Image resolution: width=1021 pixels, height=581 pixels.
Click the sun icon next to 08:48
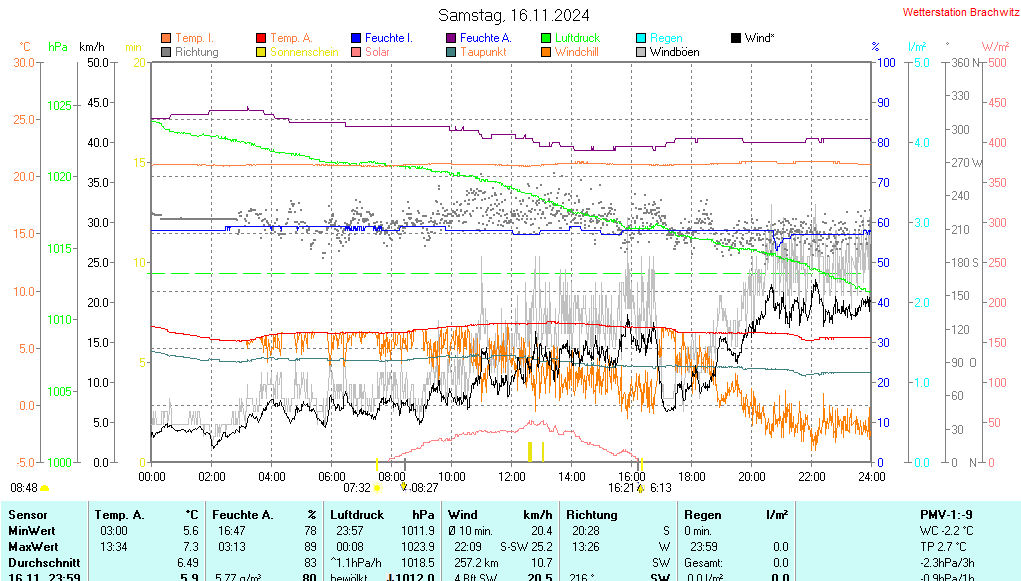pyautogui.click(x=45, y=488)
